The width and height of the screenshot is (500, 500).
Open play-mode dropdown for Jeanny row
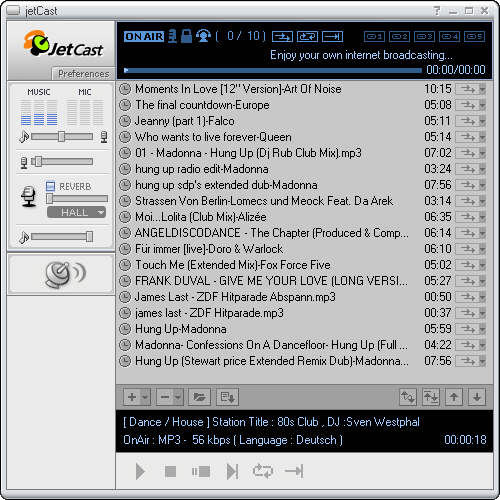tap(482, 121)
